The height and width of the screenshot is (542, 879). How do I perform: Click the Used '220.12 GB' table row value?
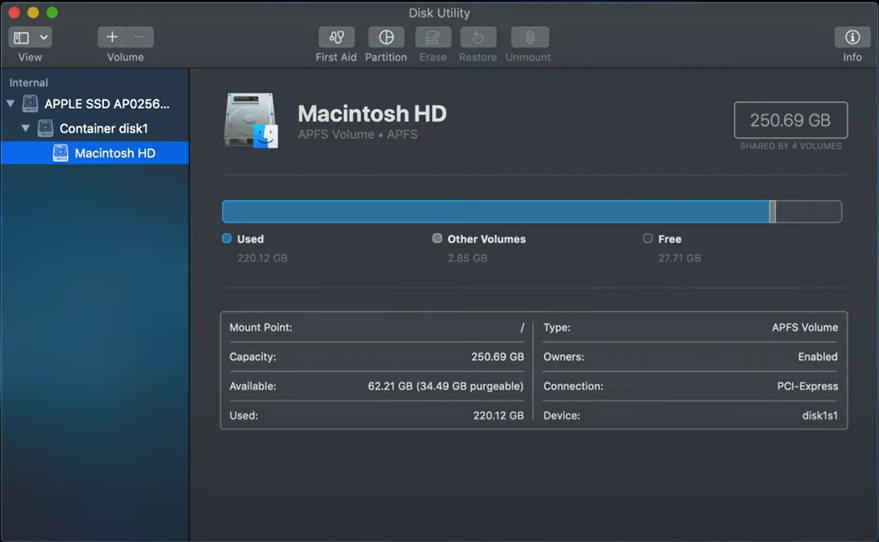[498, 416]
